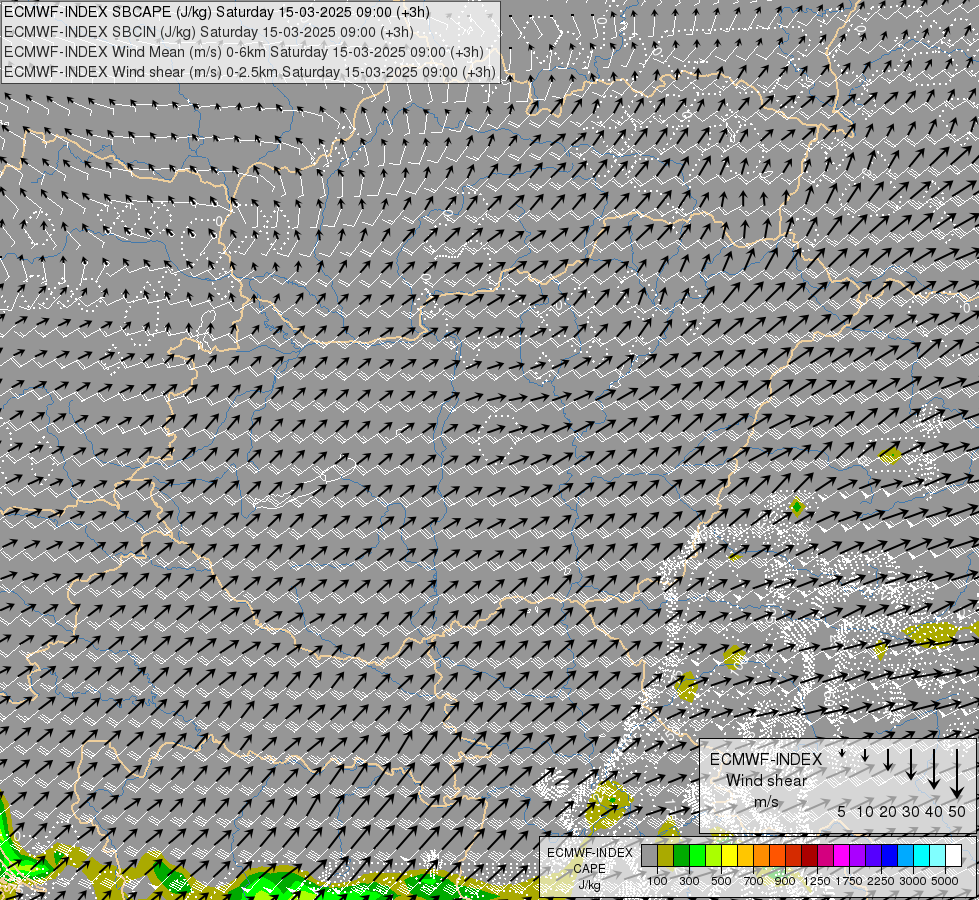Screen dimensions: 979x900
Task: Click the small green diamond CAPE patch on the map
Action: (797, 507)
